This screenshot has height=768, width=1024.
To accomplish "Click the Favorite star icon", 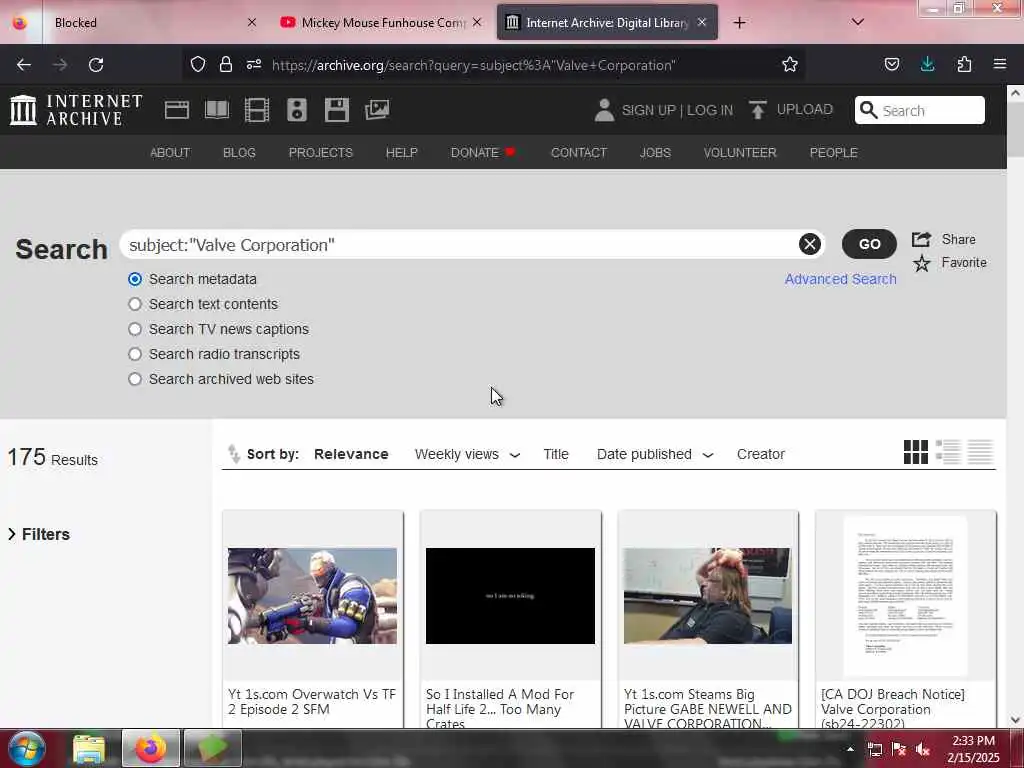I will tap(921, 263).
